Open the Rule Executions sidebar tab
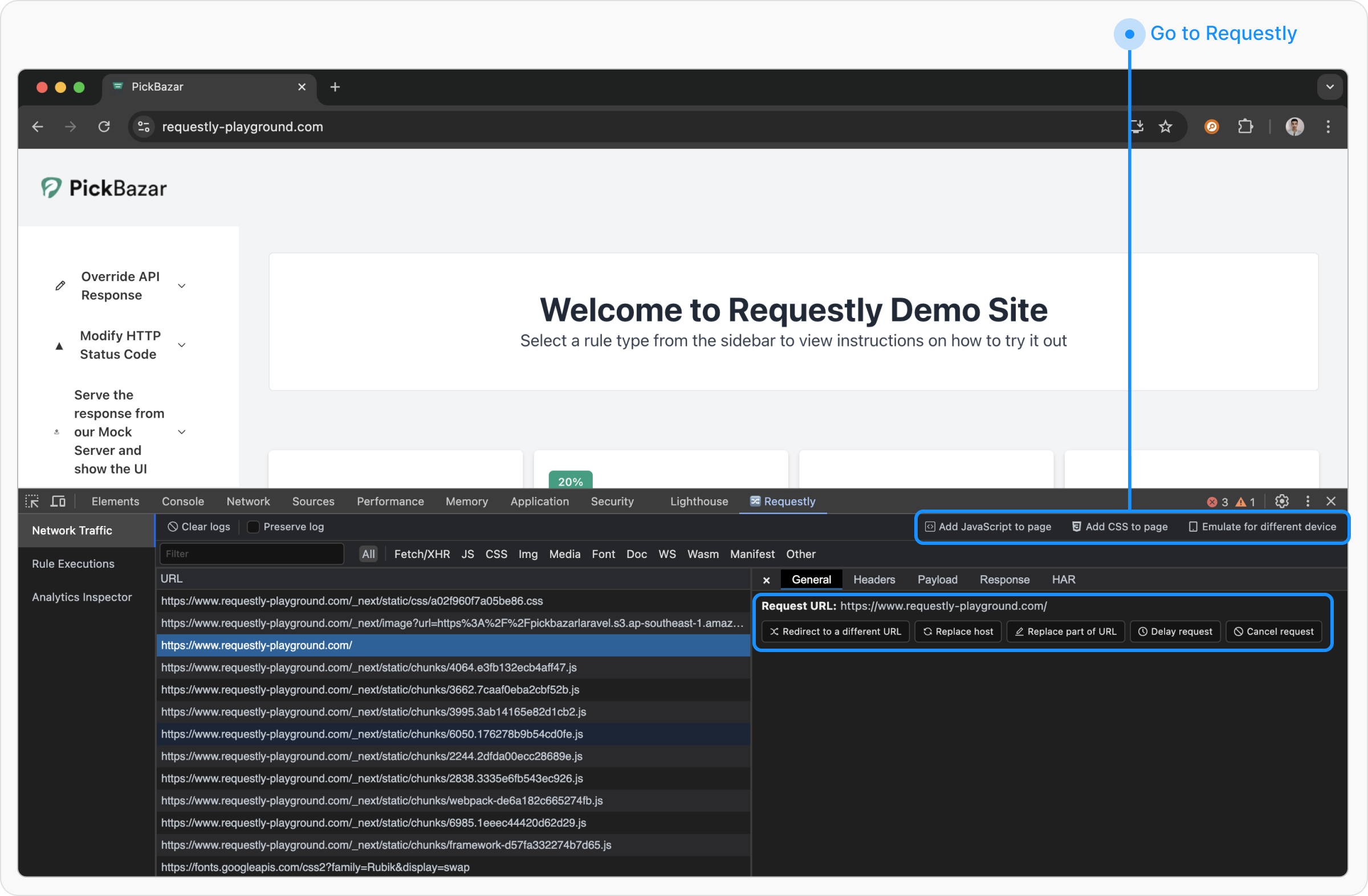 tap(73, 563)
